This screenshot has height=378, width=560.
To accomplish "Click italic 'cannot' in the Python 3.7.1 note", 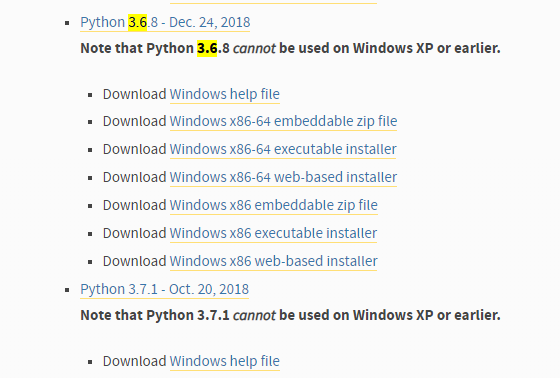I will pyautogui.click(x=254, y=315).
